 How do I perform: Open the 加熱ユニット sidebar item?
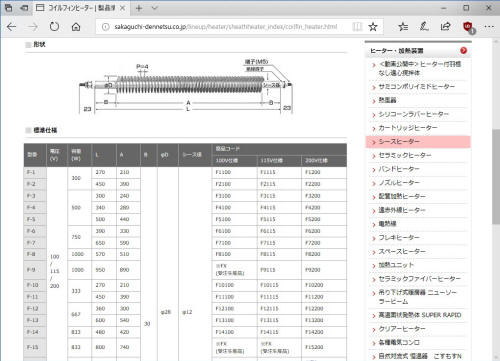point(396,265)
